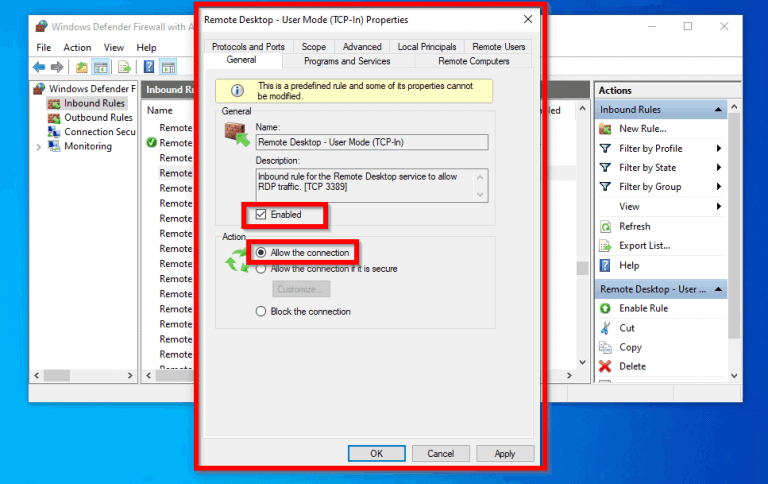Click the New Rule icon in Actions
This screenshot has height=484, width=768.
pyautogui.click(x=605, y=128)
